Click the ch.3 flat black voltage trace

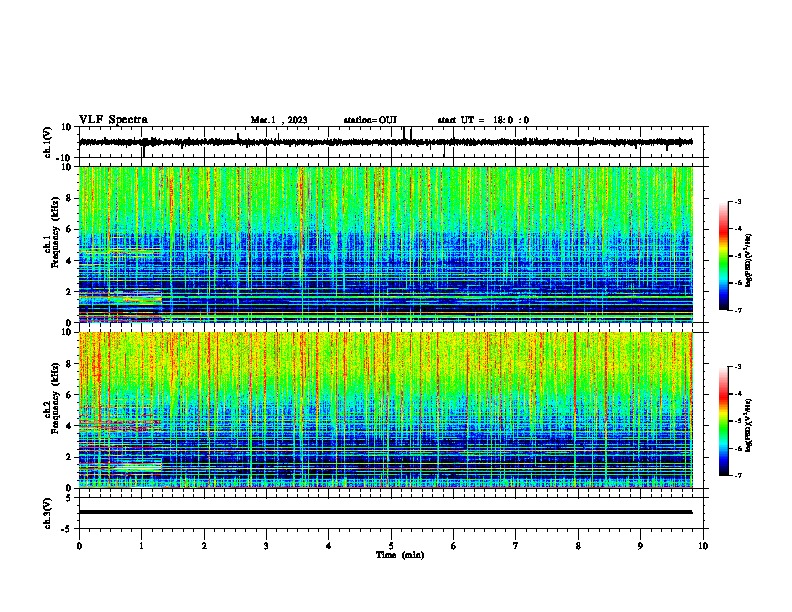click(x=386, y=512)
